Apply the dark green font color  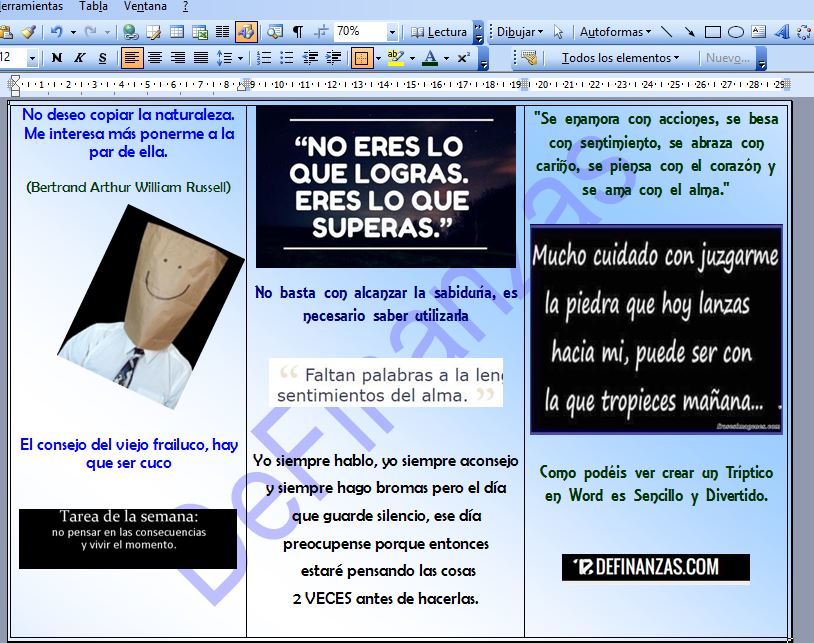pos(430,58)
